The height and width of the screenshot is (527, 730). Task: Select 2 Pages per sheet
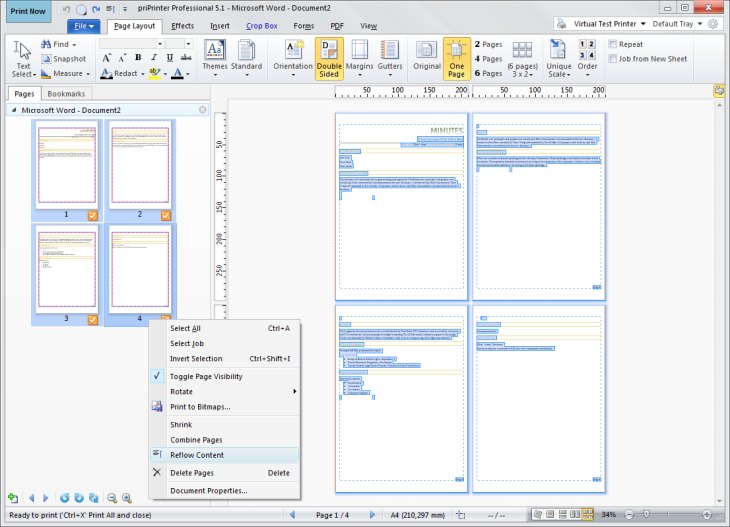[x=488, y=44]
